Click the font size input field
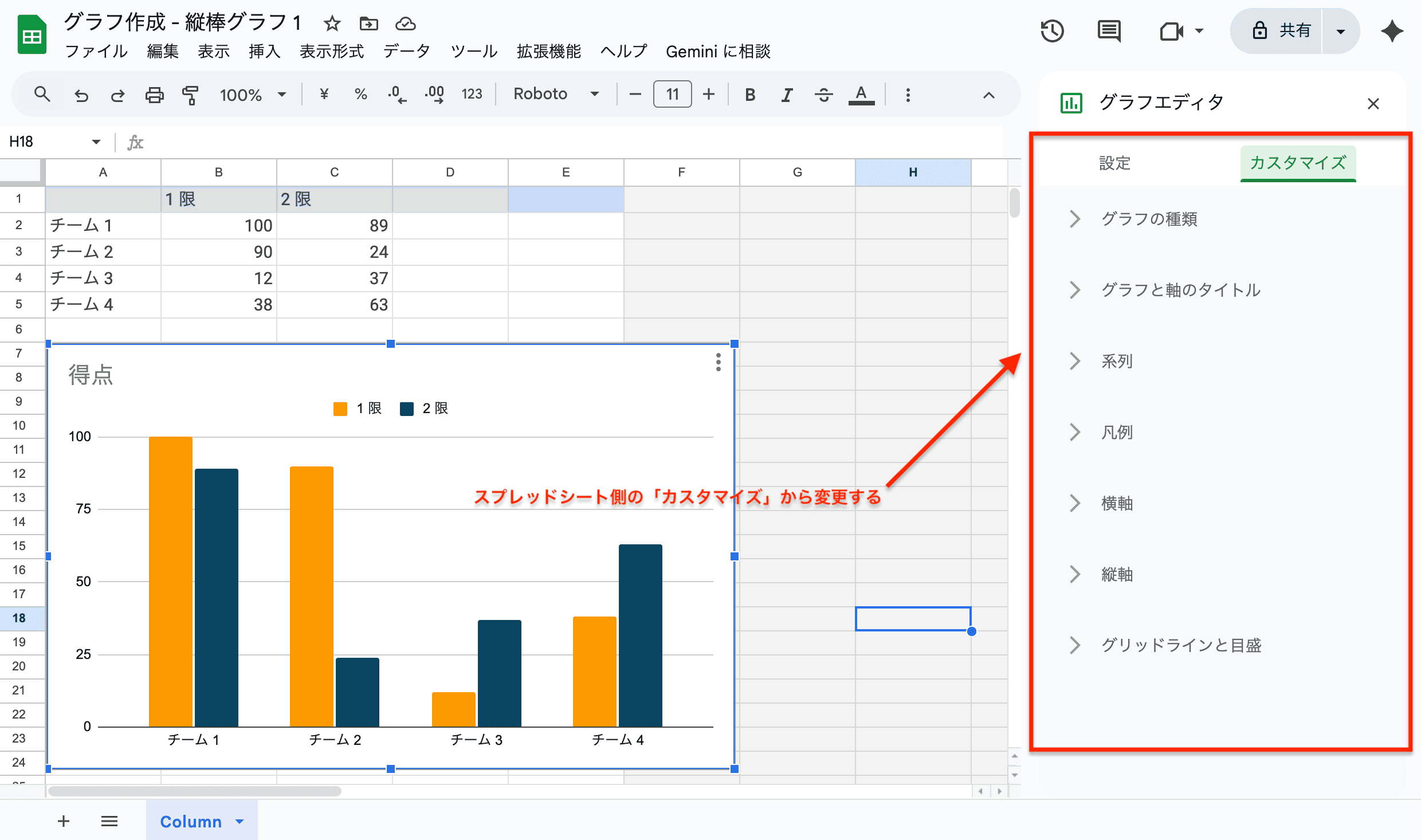The image size is (1421, 840). (672, 94)
